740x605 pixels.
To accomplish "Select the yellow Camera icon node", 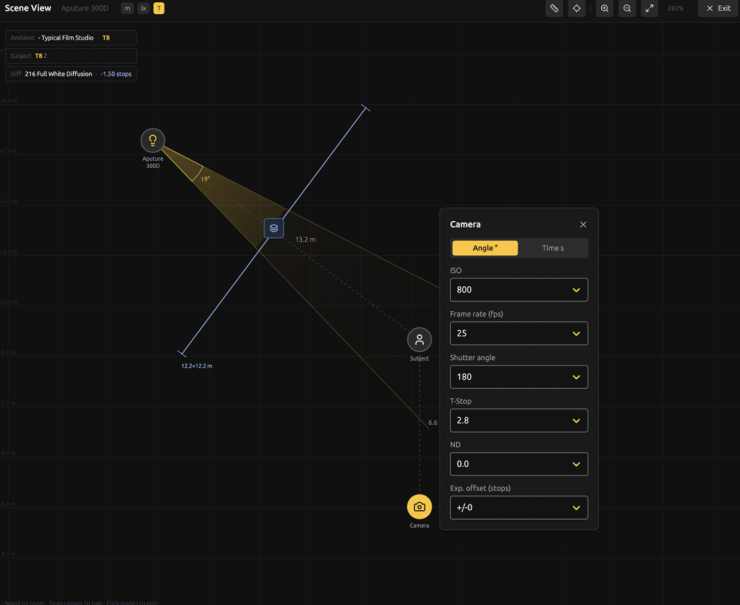I will coord(419,507).
